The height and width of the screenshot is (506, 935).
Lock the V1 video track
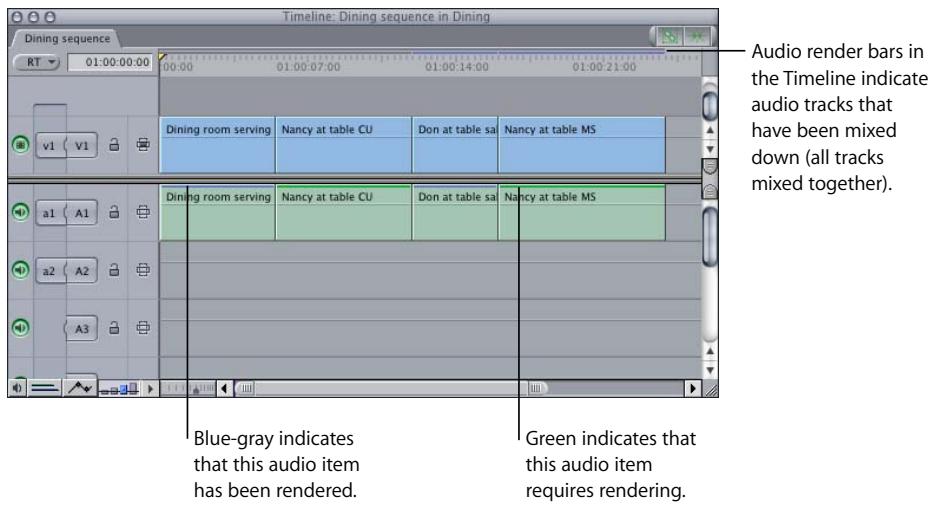pos(113,145)
